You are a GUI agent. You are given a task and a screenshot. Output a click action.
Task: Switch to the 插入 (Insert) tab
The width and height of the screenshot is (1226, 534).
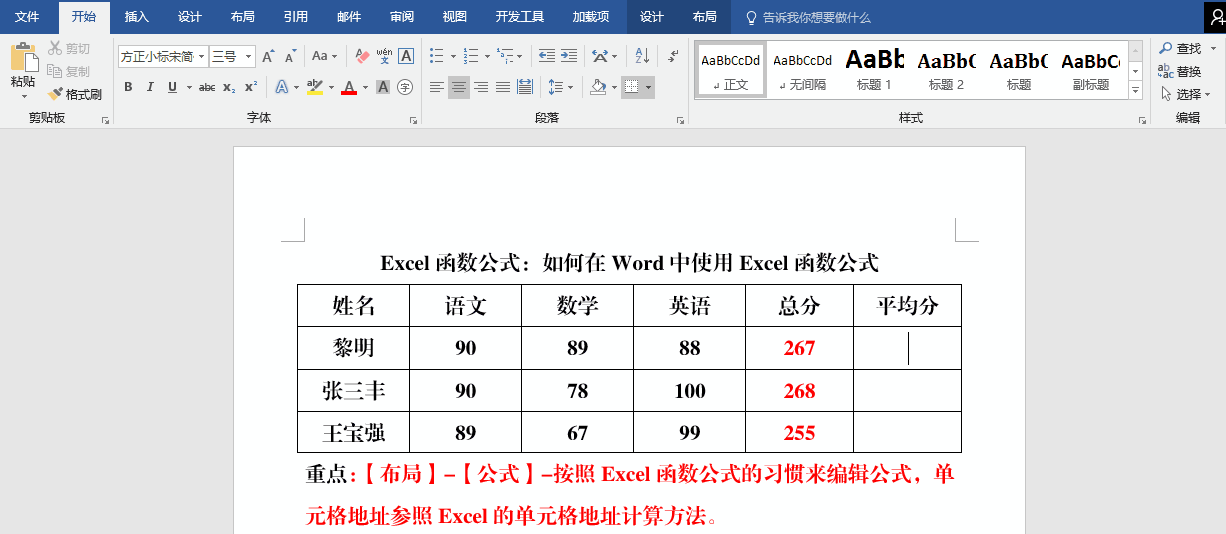137,17
